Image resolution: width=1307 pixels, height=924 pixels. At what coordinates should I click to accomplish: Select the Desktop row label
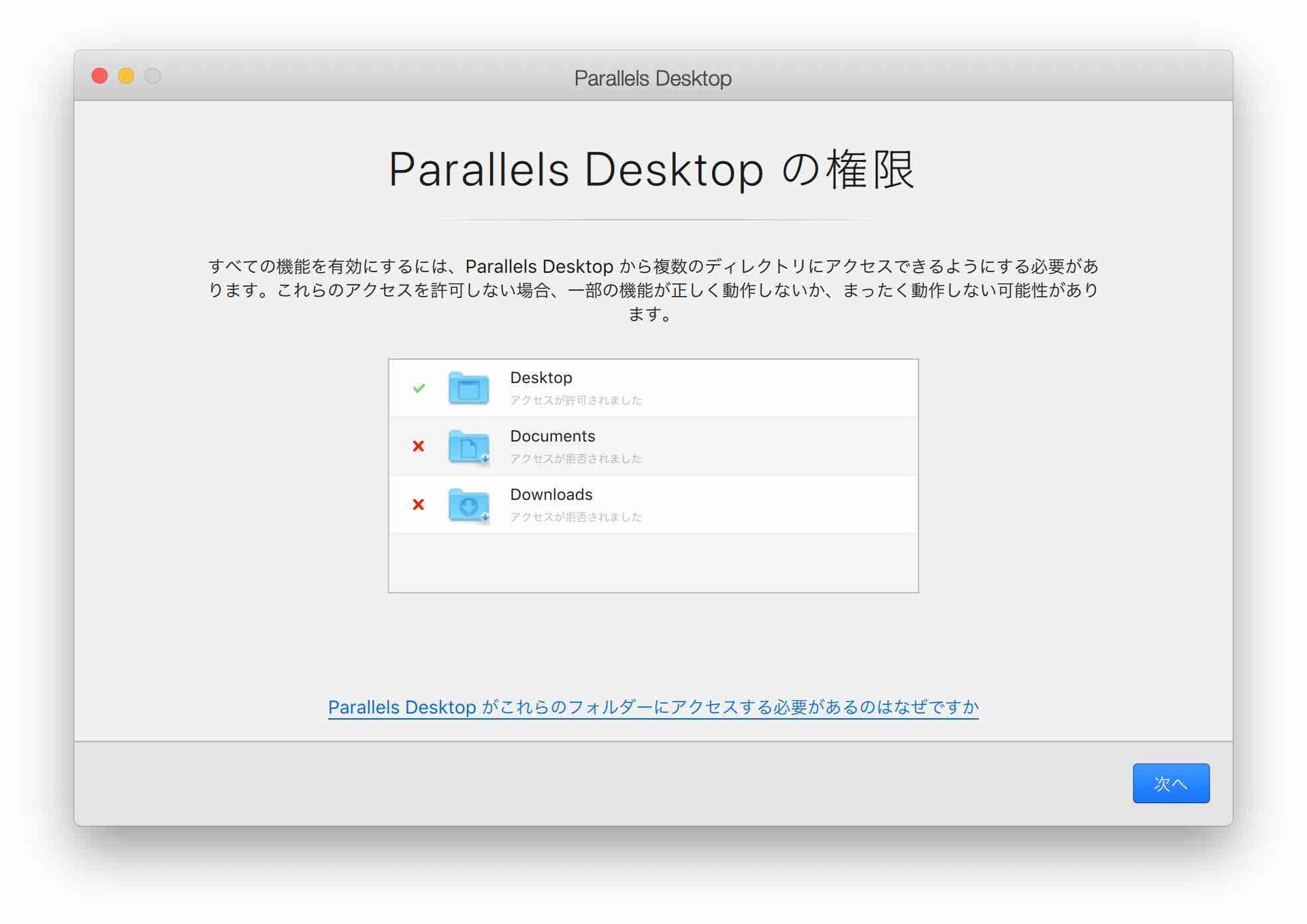[541, 378]
